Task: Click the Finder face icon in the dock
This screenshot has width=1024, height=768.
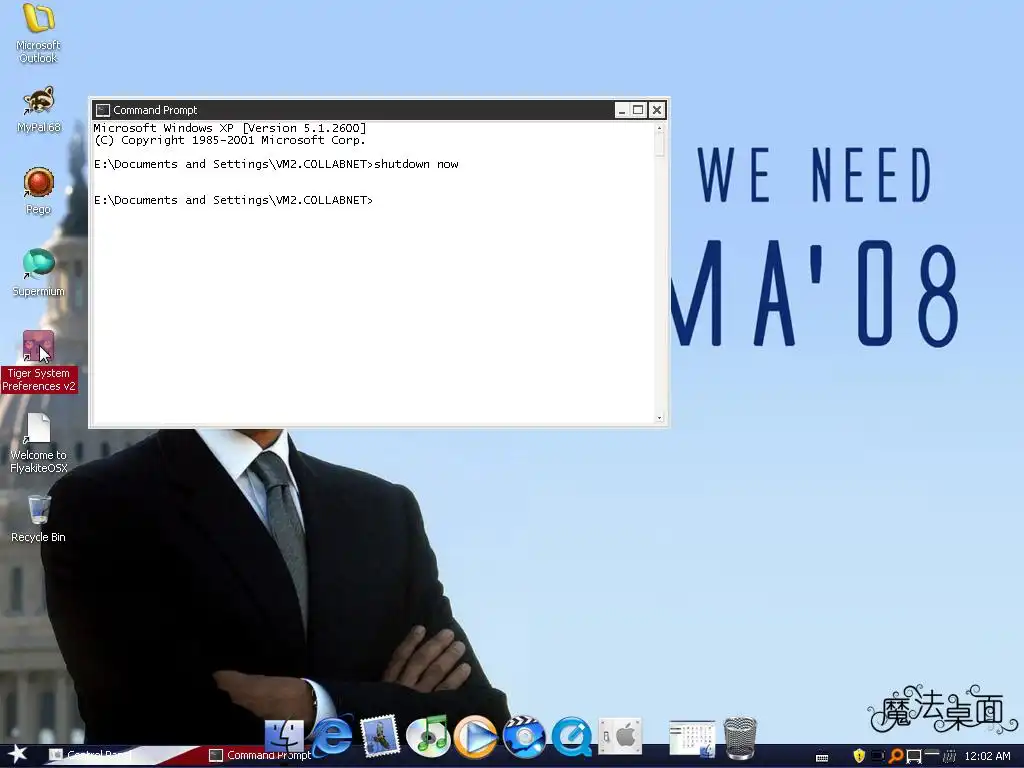Action: click(x=284, y=736)
